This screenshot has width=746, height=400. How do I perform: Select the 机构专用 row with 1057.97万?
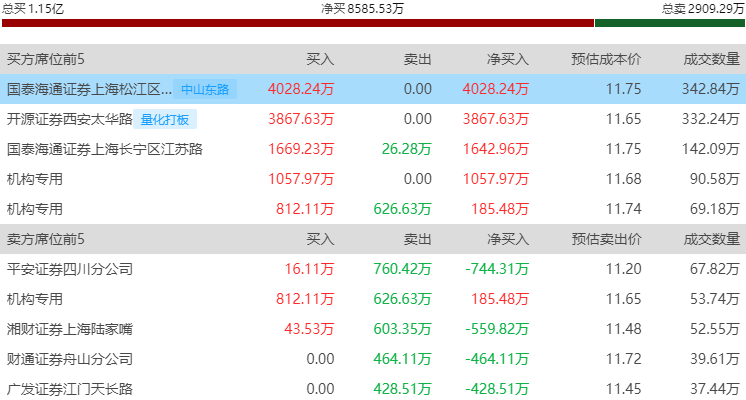tap(373, 179)
